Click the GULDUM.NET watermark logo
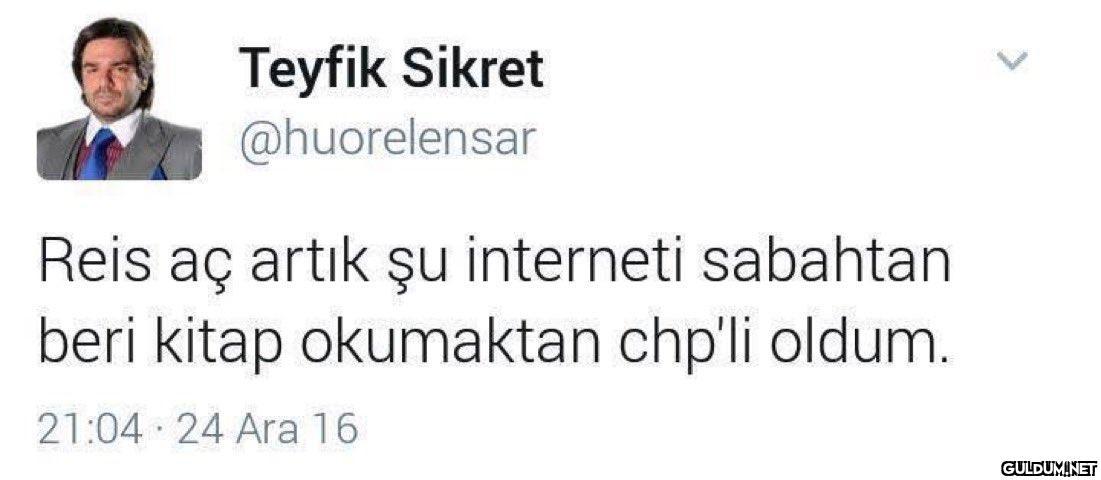This screenshot has width=1101, height=480. [1049, 467]
